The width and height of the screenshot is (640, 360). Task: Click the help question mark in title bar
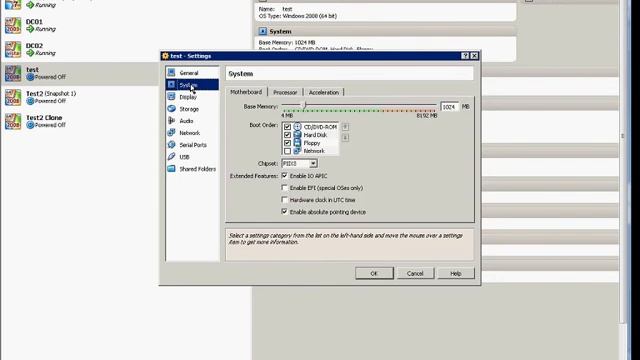[x=465, y=56]
